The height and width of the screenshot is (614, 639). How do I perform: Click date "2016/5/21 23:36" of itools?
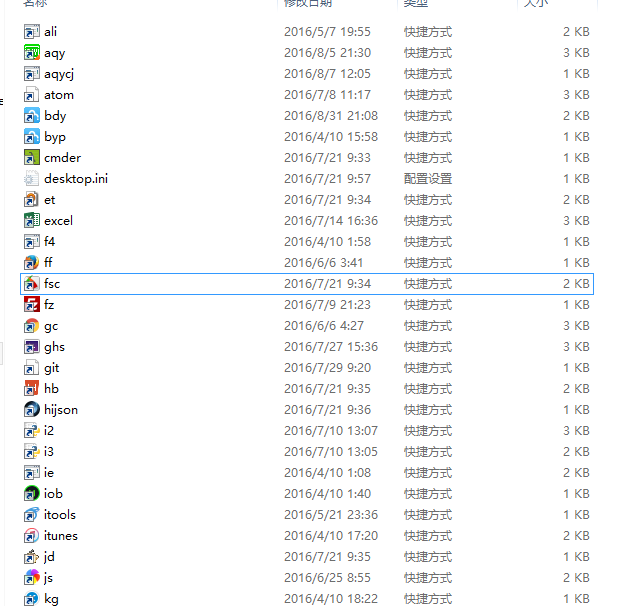pyautogui.click(x=331, y=515)
